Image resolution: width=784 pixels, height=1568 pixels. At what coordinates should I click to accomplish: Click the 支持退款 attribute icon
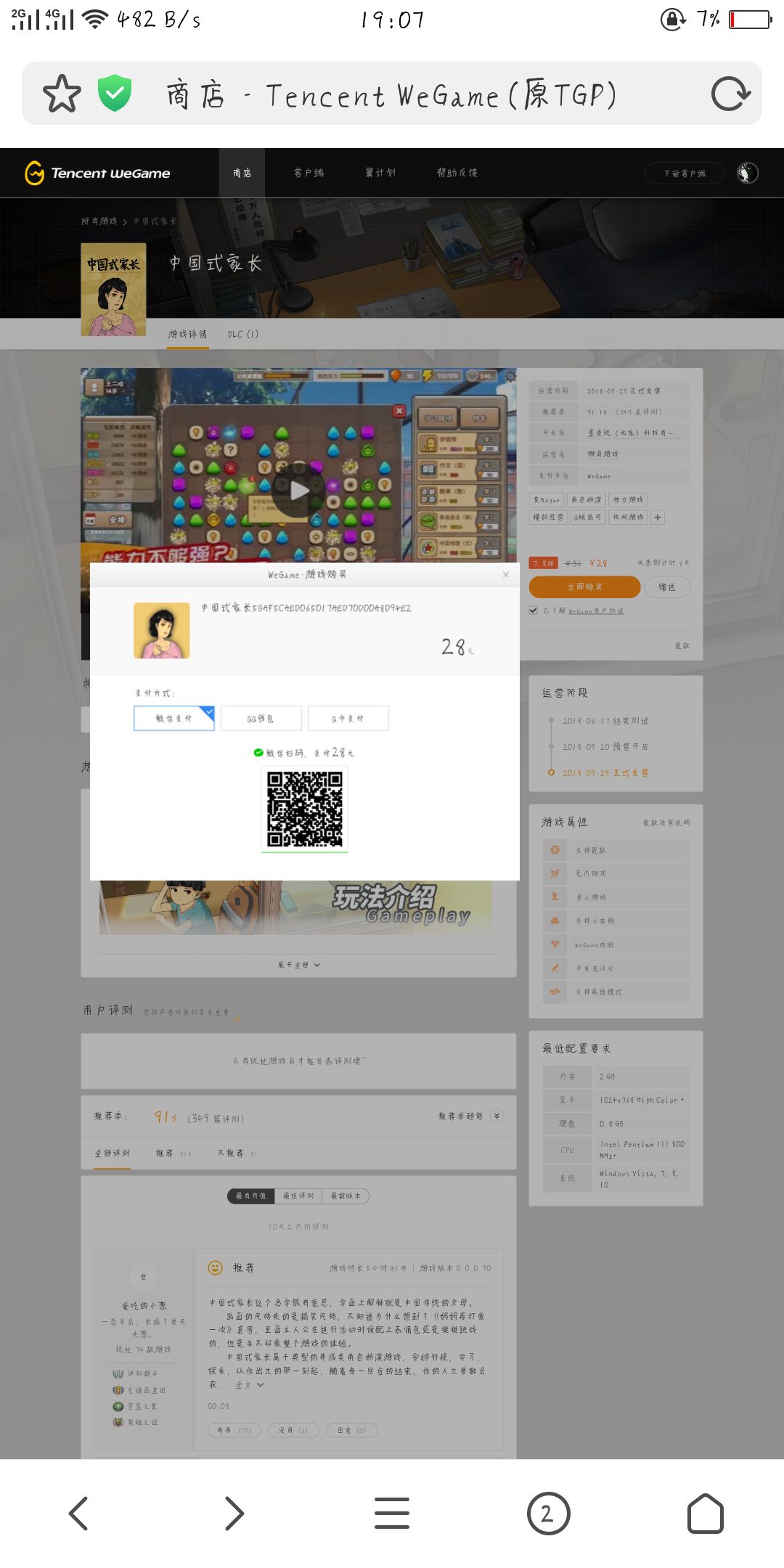(x=555, y=849)
